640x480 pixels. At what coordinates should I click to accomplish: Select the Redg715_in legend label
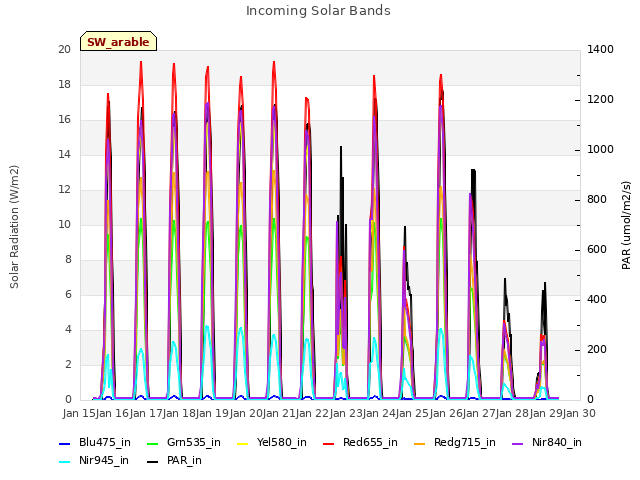(464, 442)
